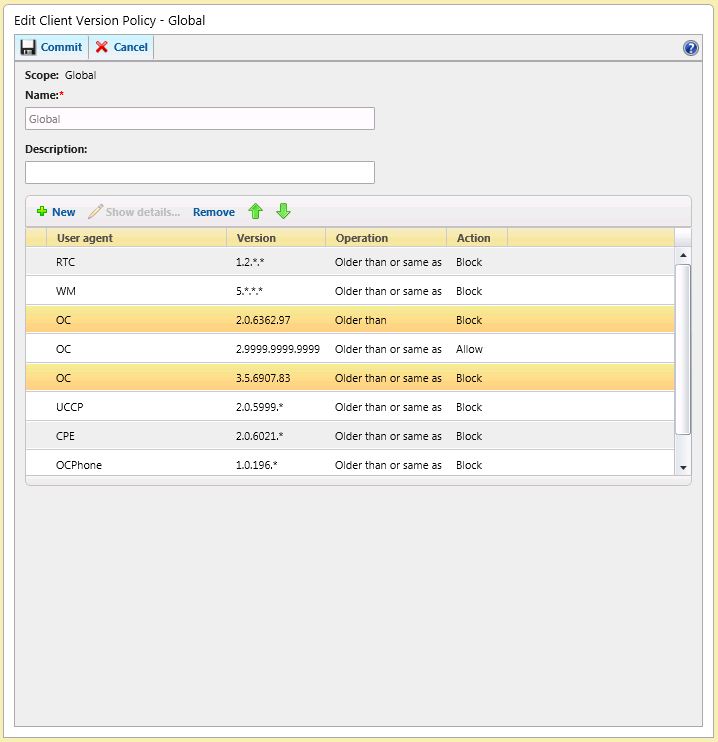Screen dimensions: 718x742
Task: Select the OC 2.9999.9999.9999 Allow row
Action: (x=350, y=349)
